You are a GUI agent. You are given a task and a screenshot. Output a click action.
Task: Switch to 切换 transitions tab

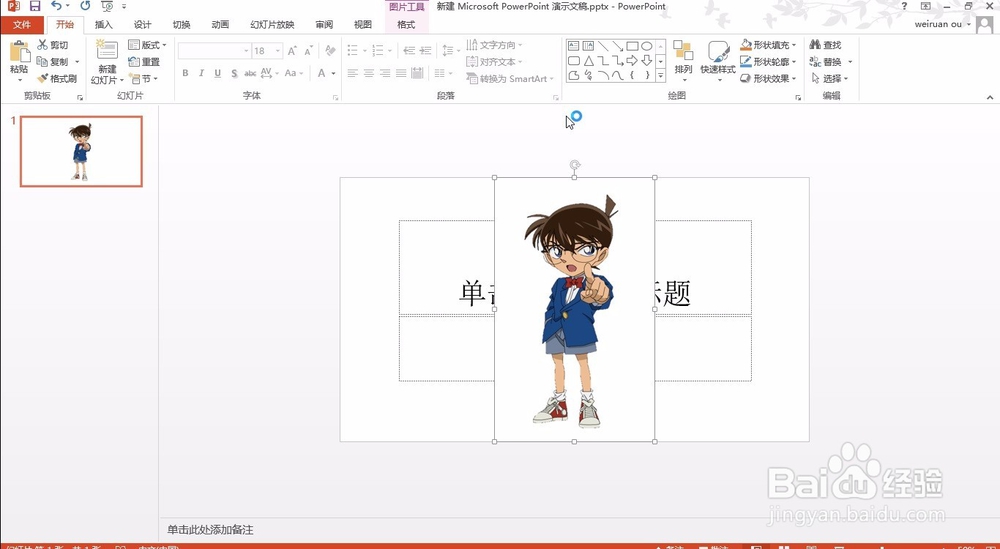coord(181,25)
